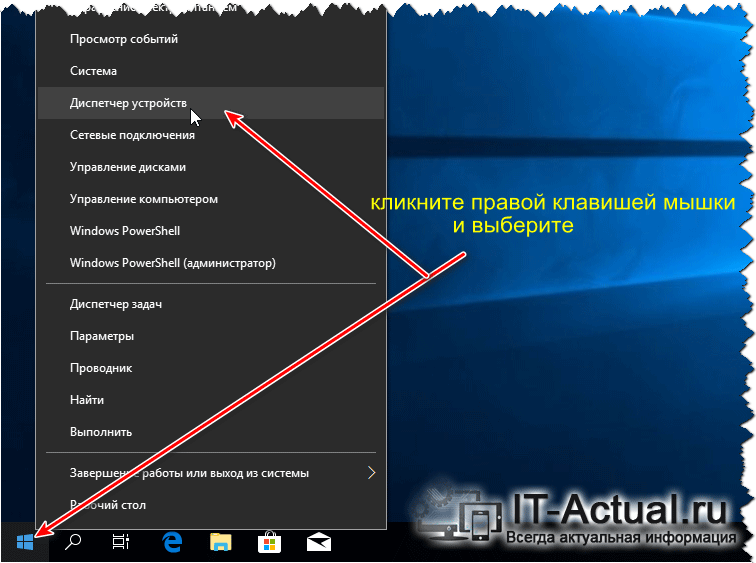Select 'Параметры' menu entry
Image resolution: width=756 pixels, height=563 pixels.
pos(211,336)
